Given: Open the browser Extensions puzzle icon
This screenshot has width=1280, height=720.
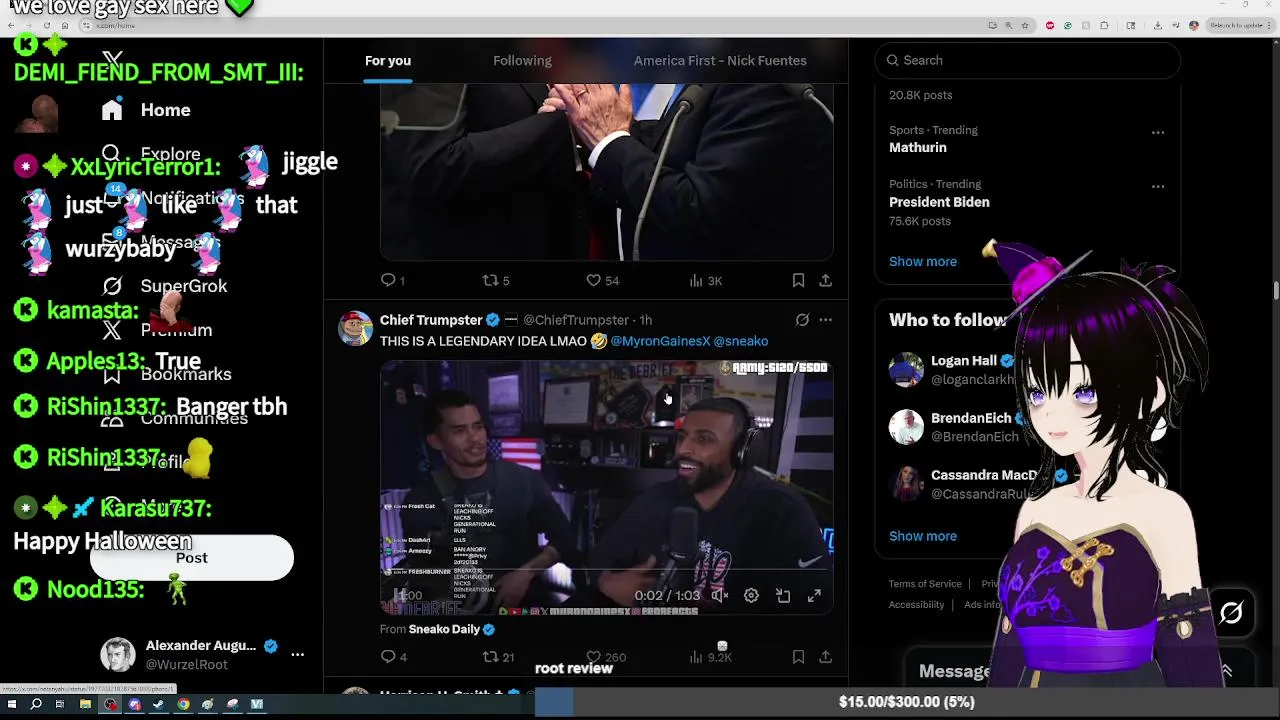Looking at the screenshot, I should pyautogui.click(x=1104, y=25).
